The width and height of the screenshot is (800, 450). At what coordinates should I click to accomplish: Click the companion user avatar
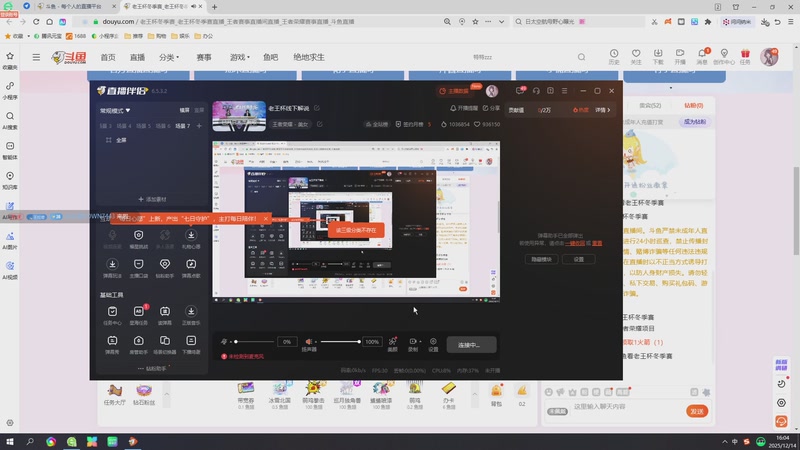(492, 91)
